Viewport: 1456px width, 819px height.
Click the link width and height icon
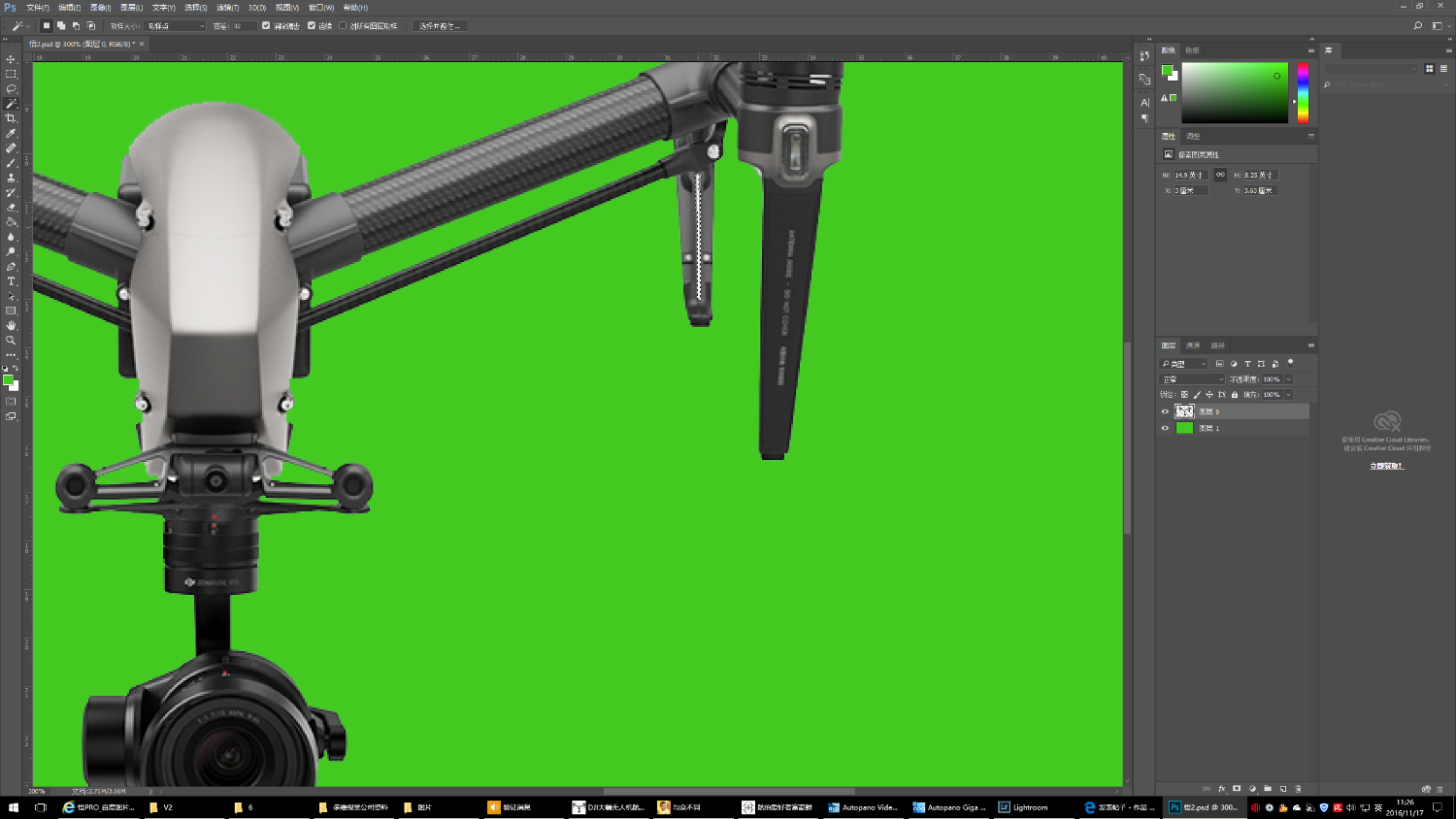(x=1220, y=175)
